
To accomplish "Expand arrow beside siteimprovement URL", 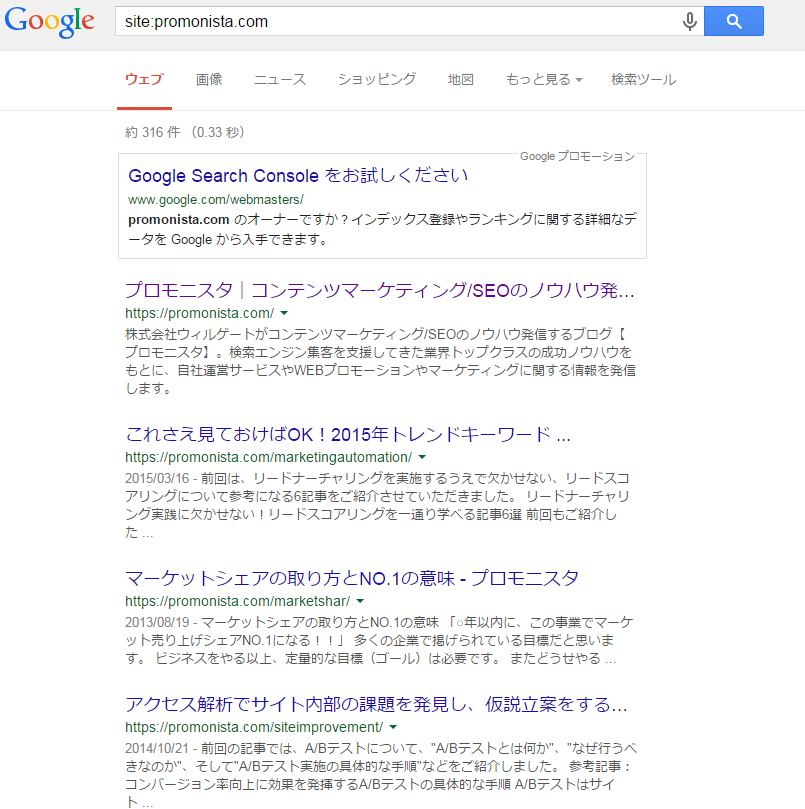I will [x=393, y=727].
